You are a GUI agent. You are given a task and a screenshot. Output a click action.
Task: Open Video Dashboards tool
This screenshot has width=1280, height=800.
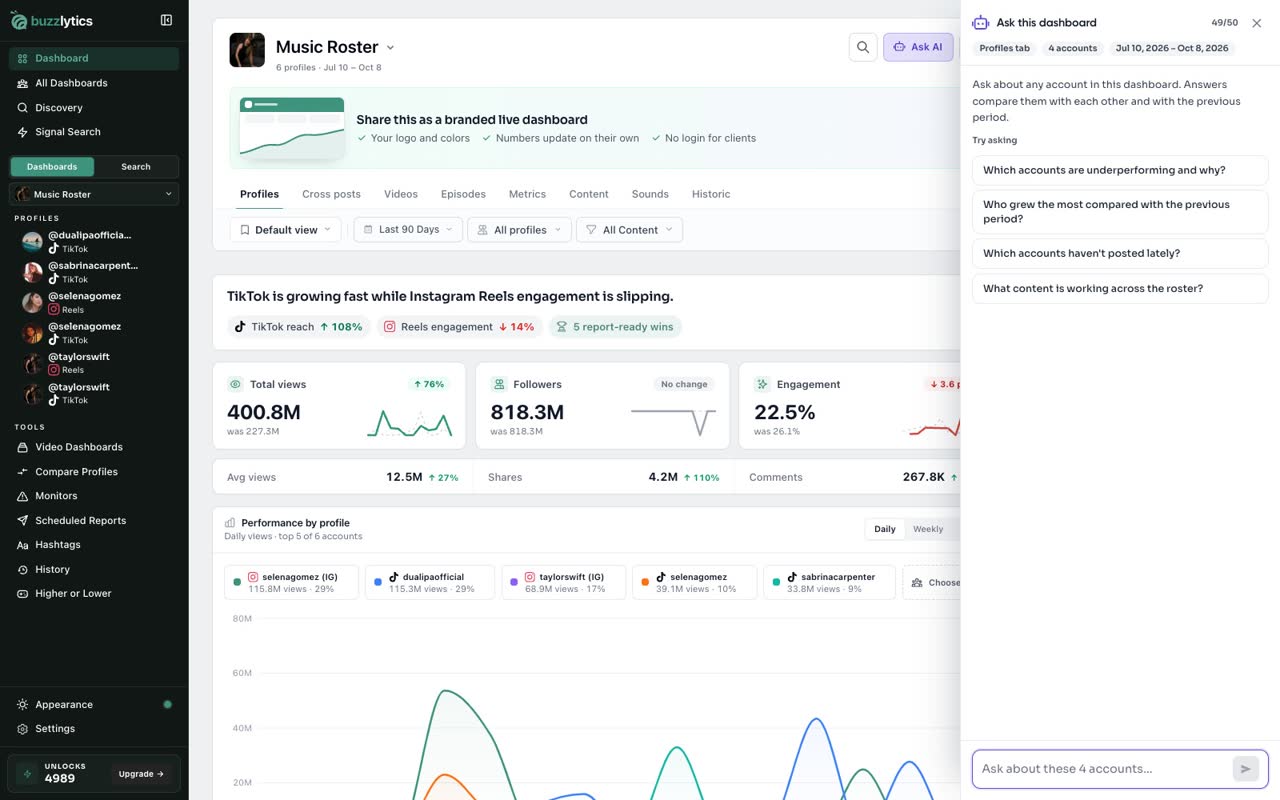pyautogui.click(x=94, y=447)
